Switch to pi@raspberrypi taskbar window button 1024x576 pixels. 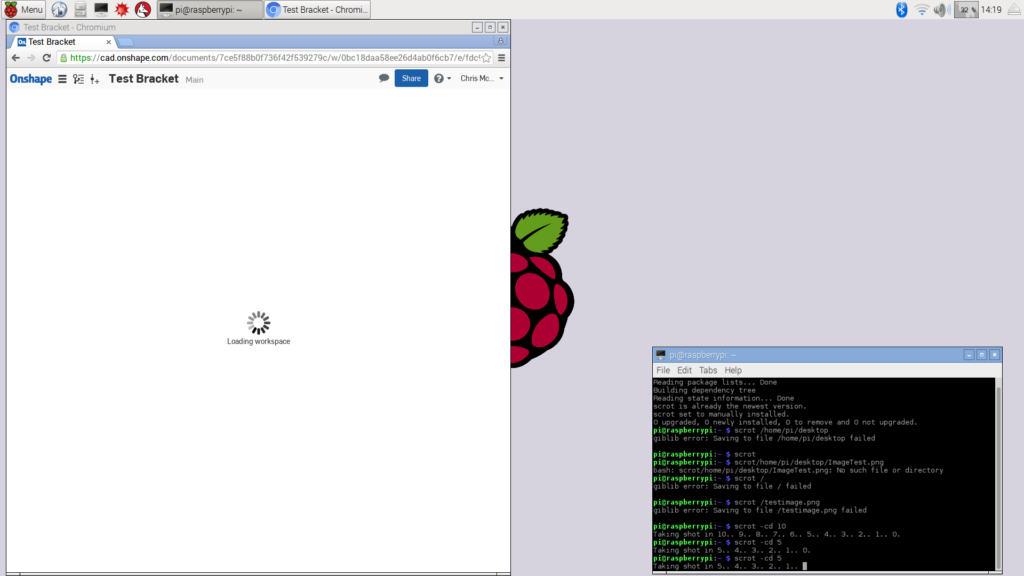(x=210, y=9)
